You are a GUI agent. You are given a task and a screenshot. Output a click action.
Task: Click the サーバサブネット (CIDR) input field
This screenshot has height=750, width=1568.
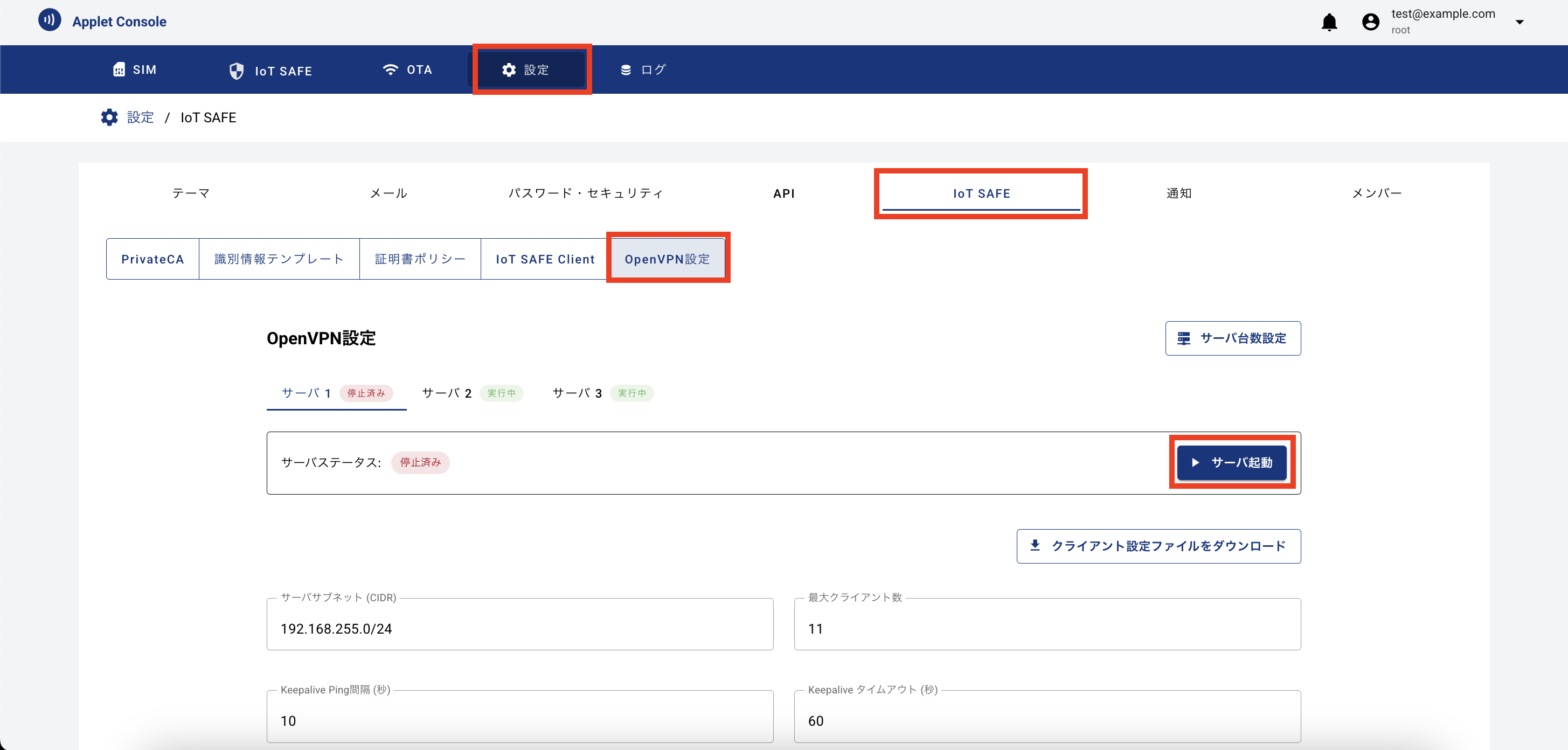coord(520,628)
